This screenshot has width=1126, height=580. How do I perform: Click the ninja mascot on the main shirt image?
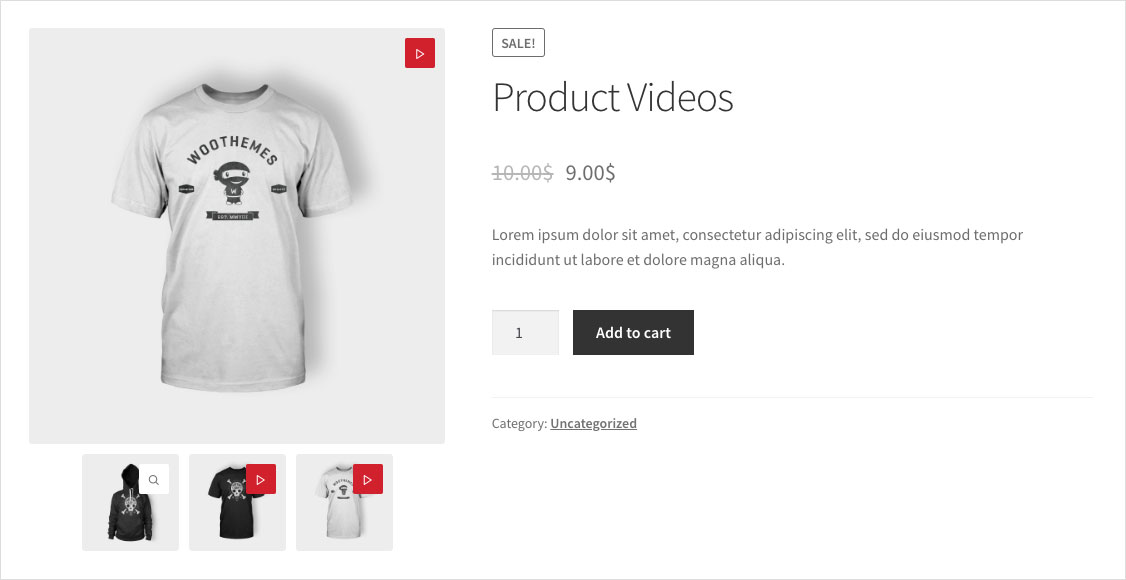pos(234,183)
